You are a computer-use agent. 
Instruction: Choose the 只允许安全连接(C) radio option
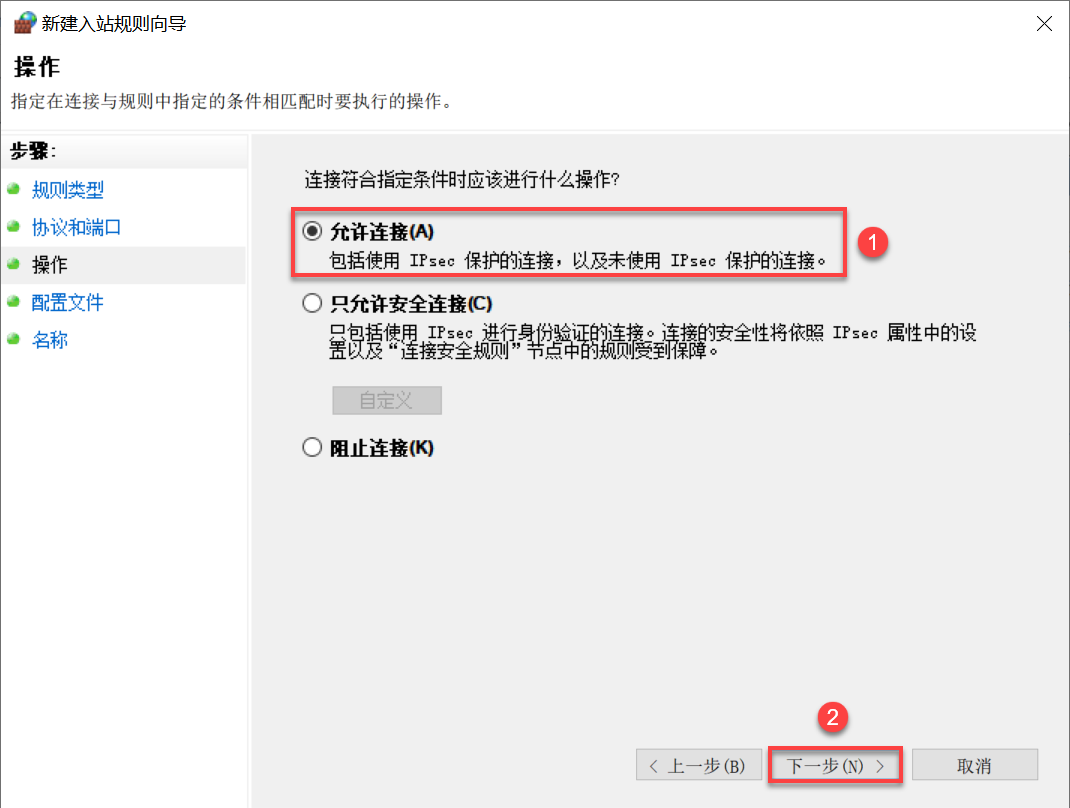[x=312, y=303]
